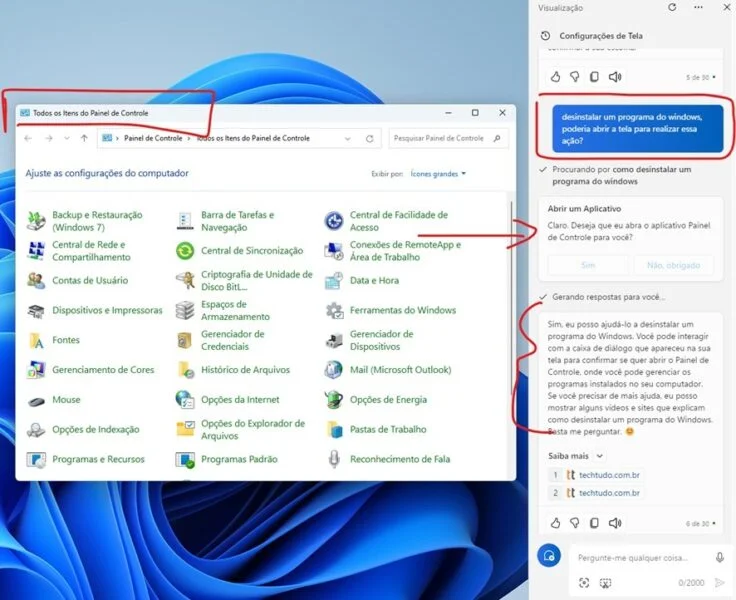Open Opções da Internet
The image size is (736, 600).
click(x=227, y=400)
